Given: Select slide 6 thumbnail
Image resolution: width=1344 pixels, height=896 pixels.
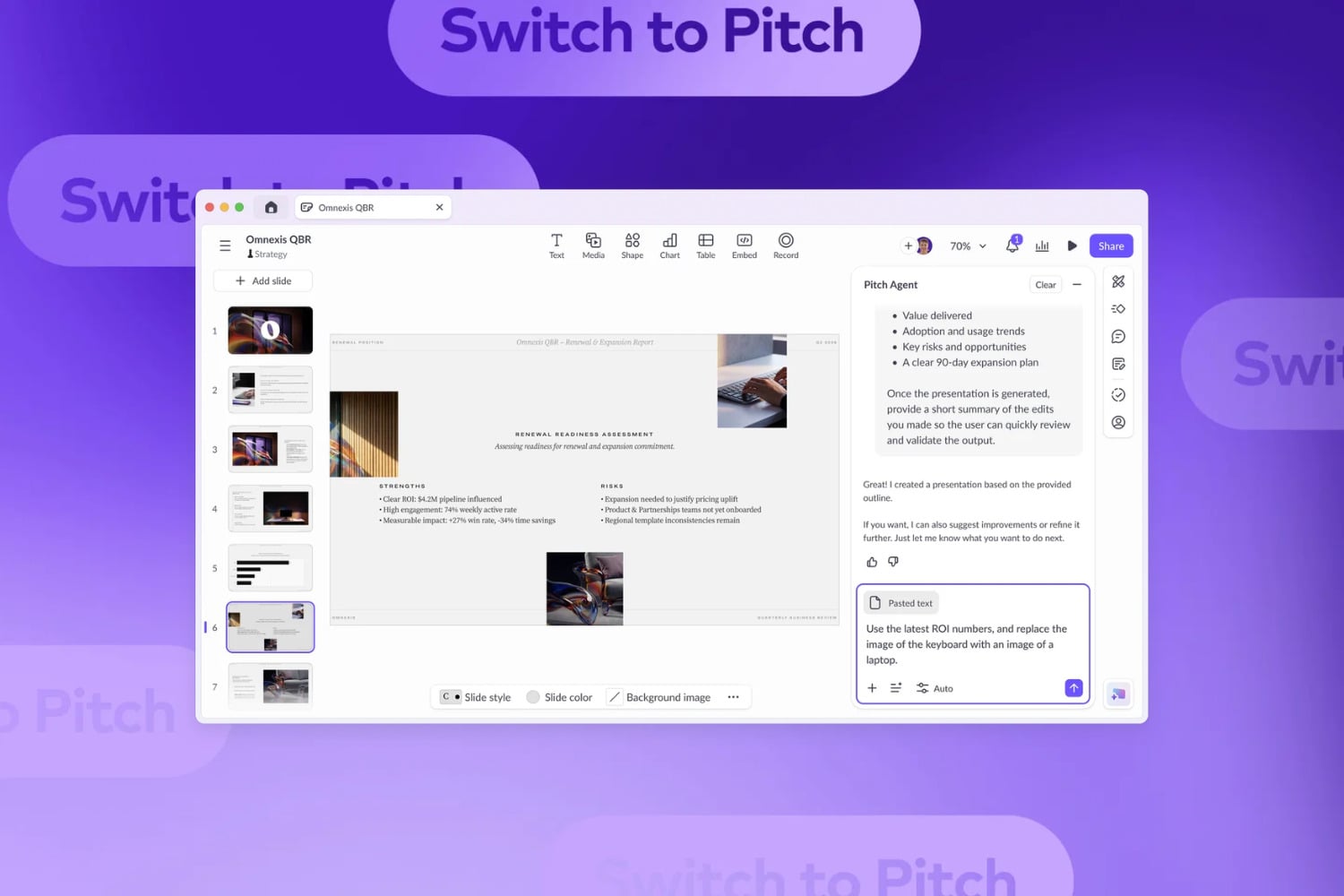Looking at the screenshot, I should 271,627.
